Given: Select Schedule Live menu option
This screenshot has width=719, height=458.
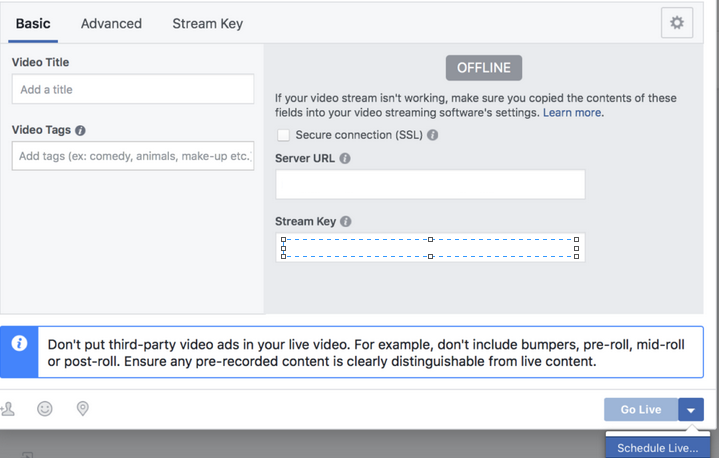Looking at the screenshot, I should [x=657, y=448].
